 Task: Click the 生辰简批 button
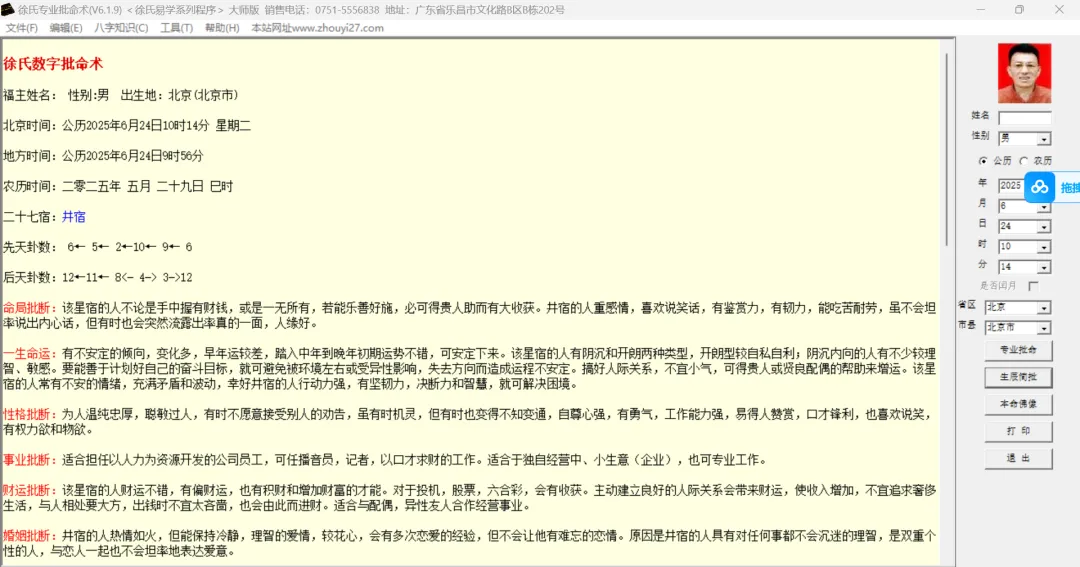(x=1018, y=377)
